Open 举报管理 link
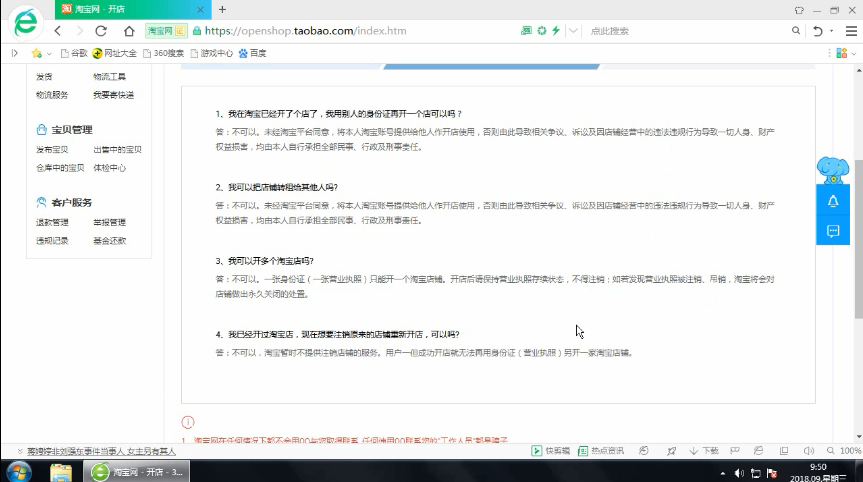This screenshot has width=863, height=482. coord(110,222)
